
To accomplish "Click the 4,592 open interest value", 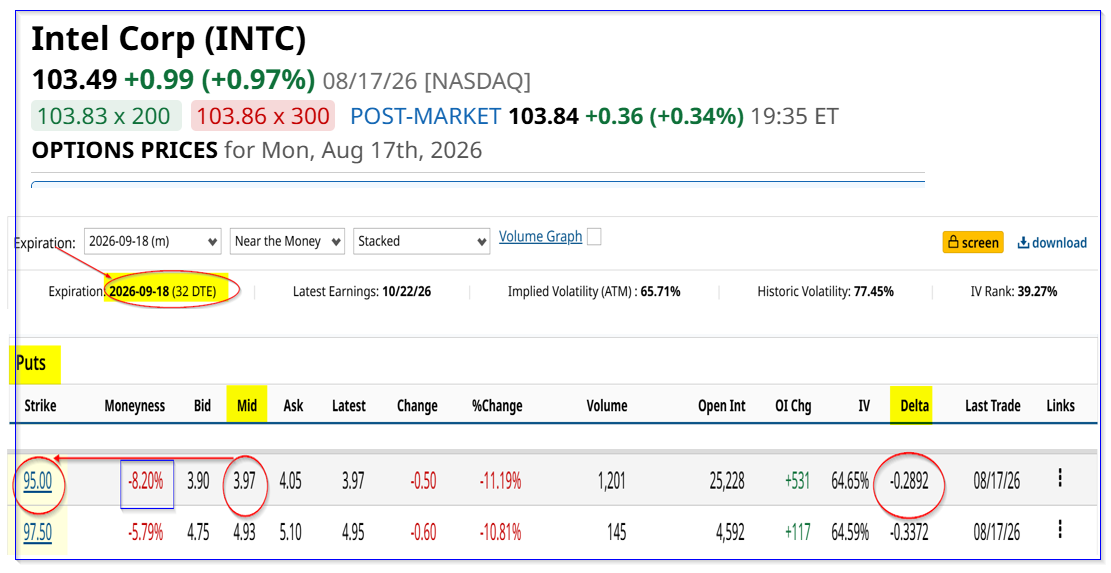I will coord(731,532).
